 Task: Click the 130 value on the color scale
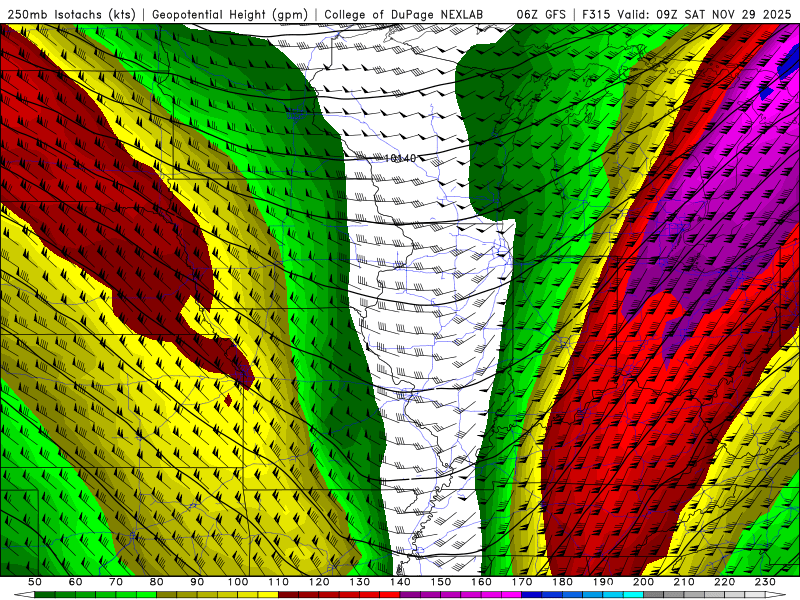coord(359,582)
